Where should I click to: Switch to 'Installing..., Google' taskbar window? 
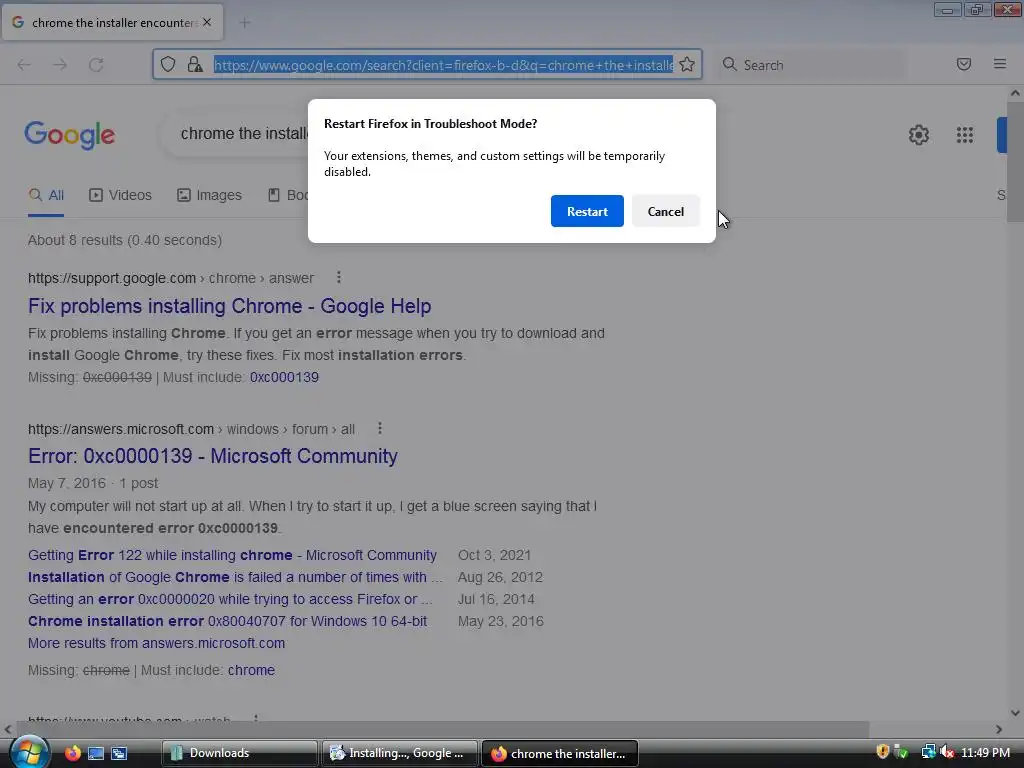pos(400,753)
